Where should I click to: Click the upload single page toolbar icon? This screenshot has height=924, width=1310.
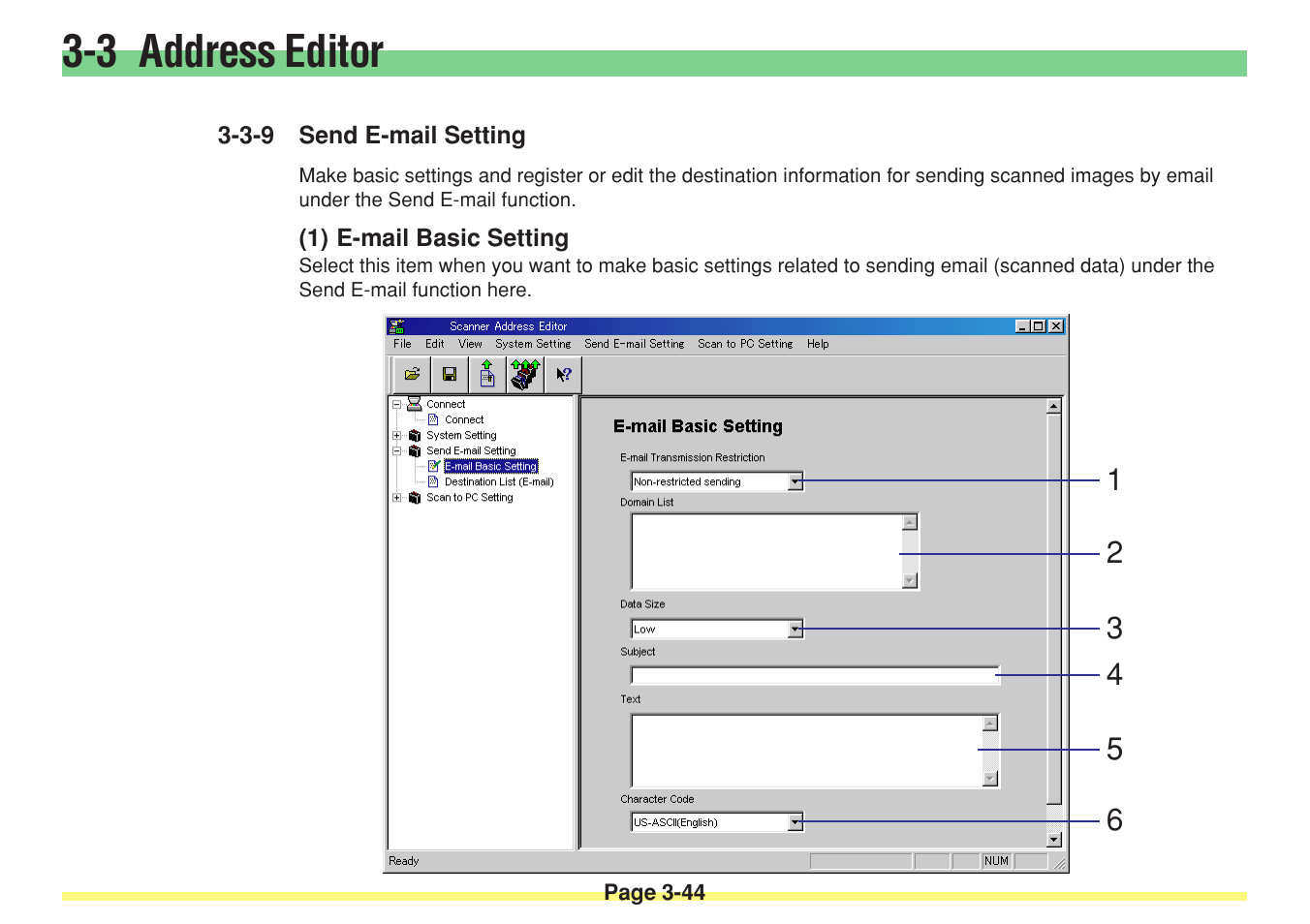pyautogui.click(x=487, y=374)
